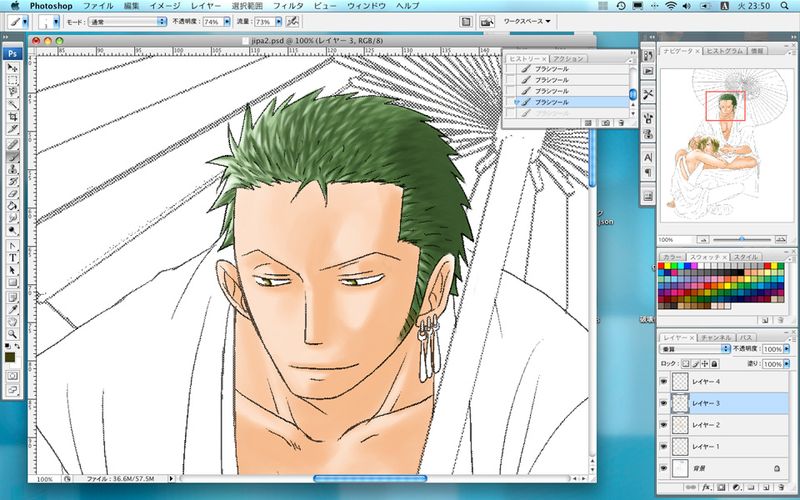The height and width of the screenshot is (500, 800).
Task: Select the Eraser tool
Action: click(12, 194)
